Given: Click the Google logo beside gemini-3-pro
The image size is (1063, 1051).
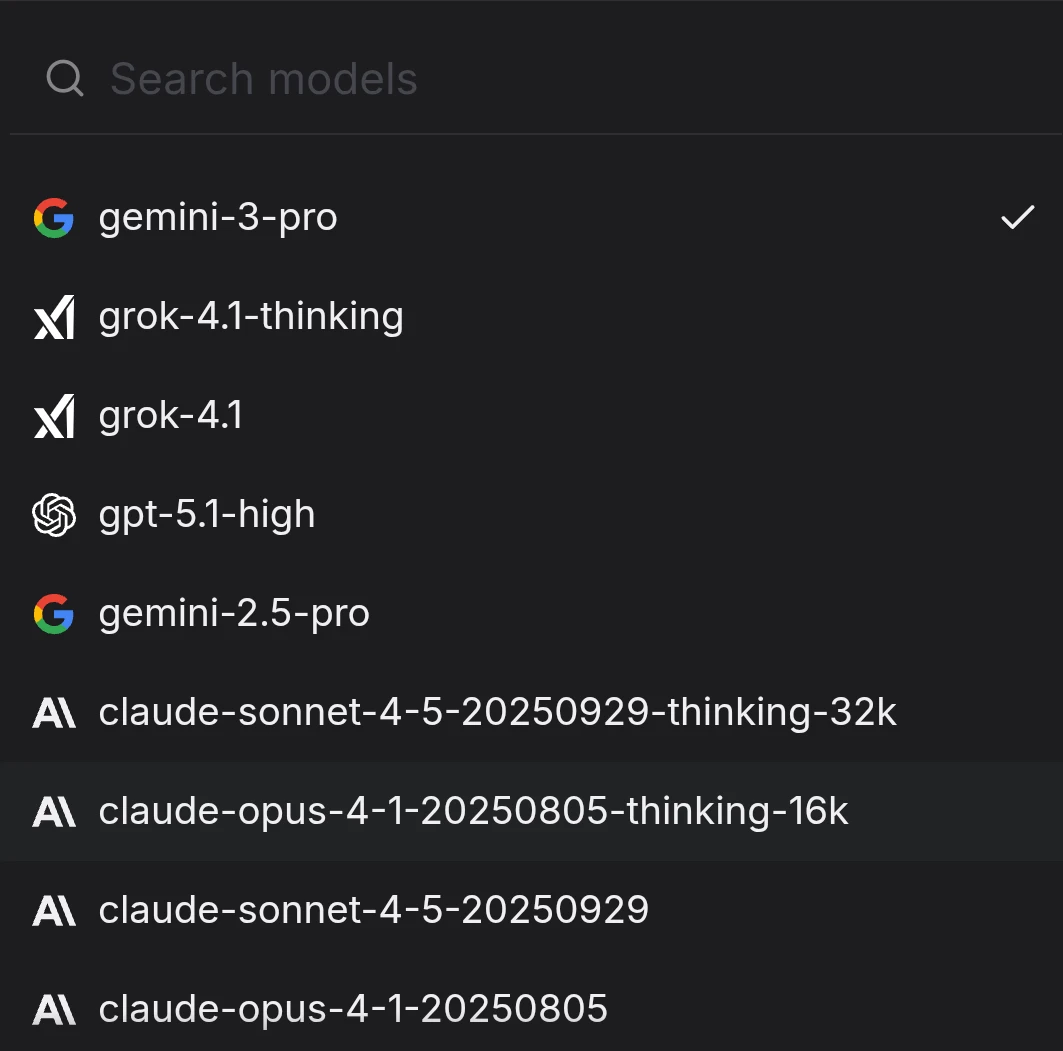Looking at the screenshot, I should click(x=53, y=218).
